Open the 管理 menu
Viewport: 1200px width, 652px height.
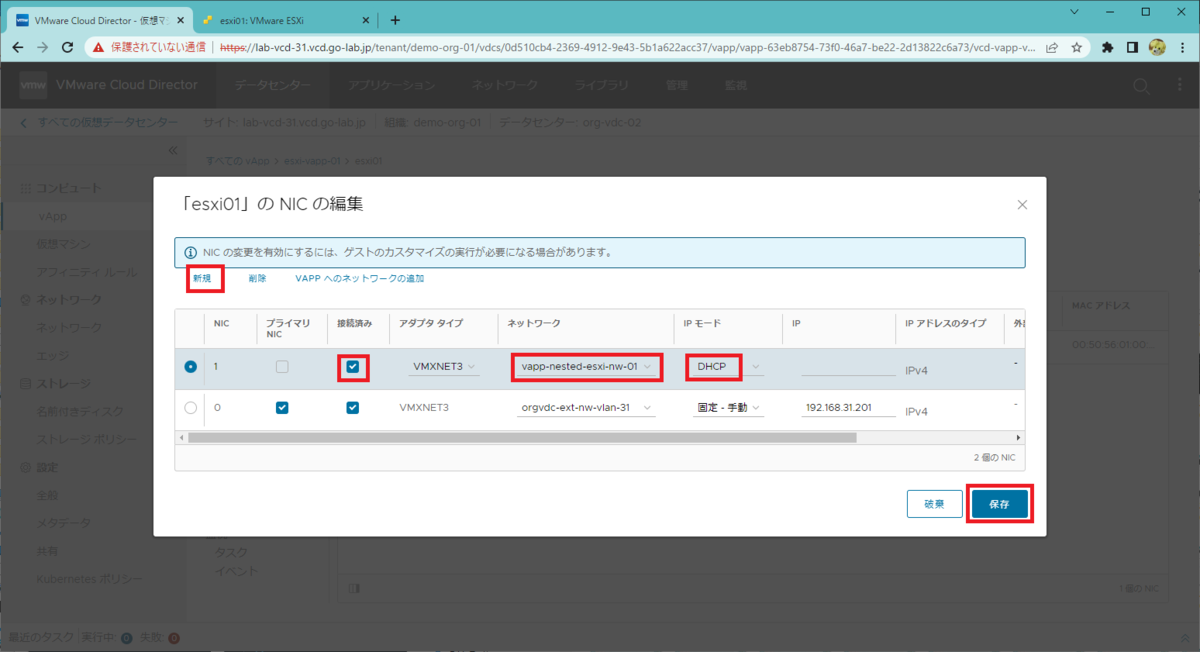coord(677,86)
